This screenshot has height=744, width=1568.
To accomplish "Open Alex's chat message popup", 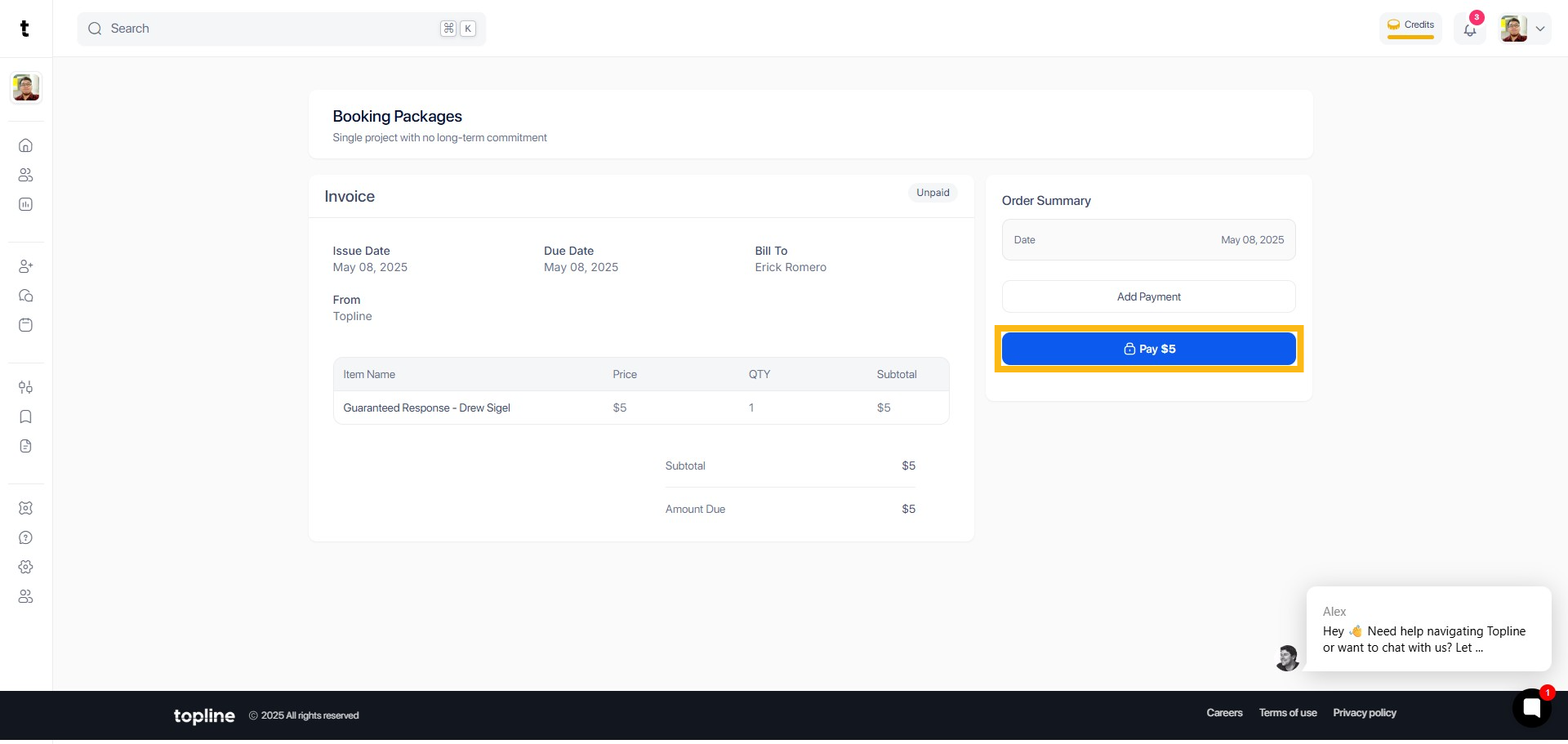I will [1429, 629].
